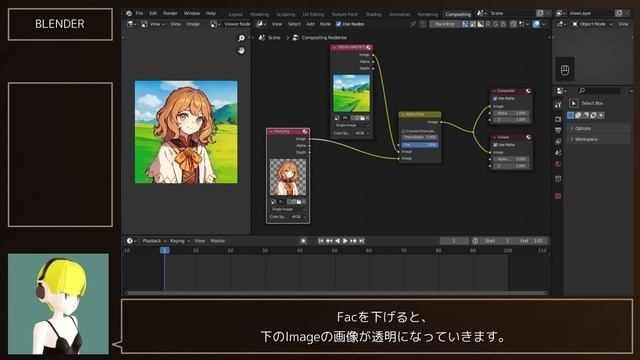This screenshot has width=640, height=360.
Task: Choose the extend selection mode icon
Action: [578, 116]
